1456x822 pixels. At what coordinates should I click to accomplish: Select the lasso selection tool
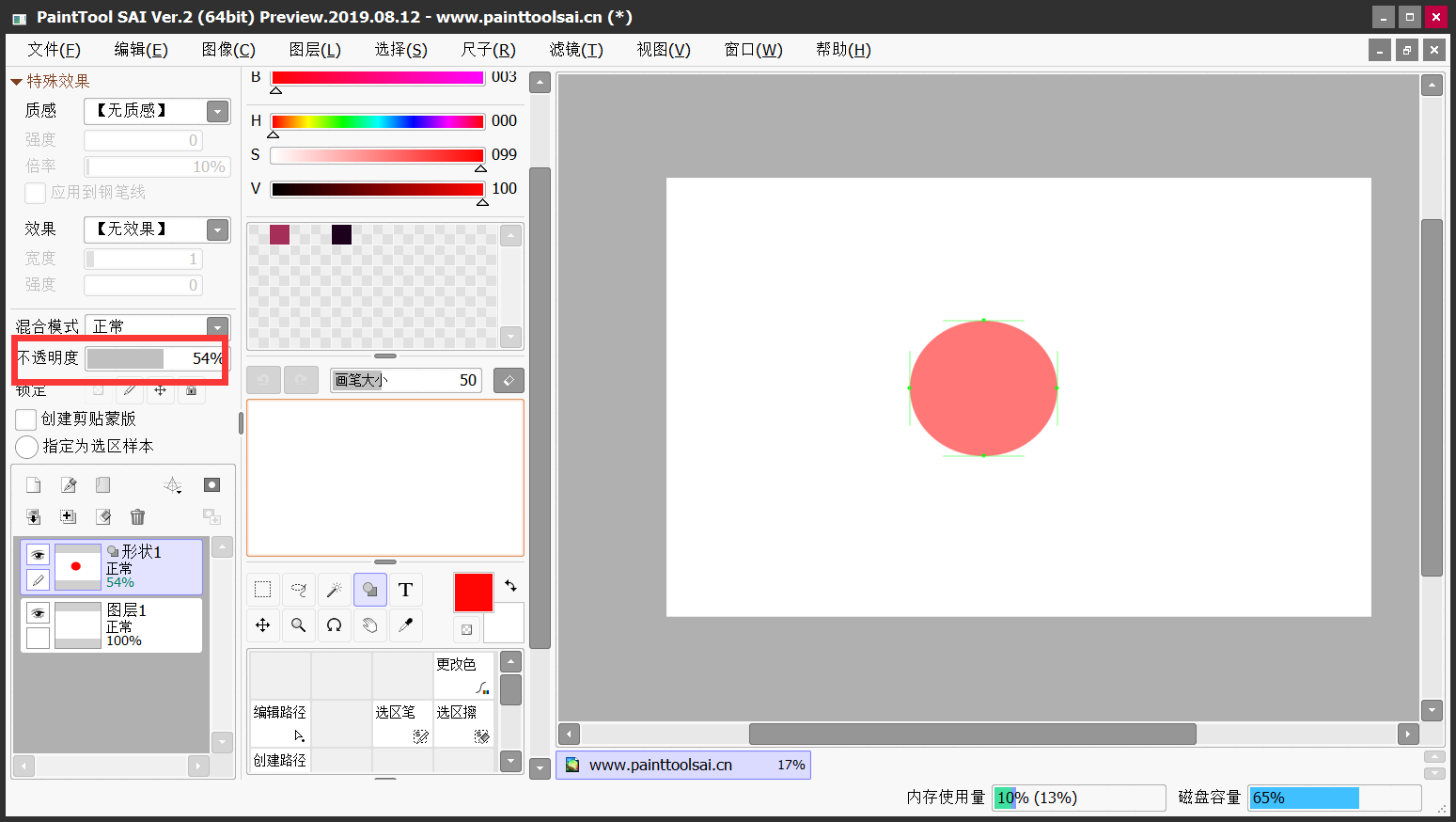(x=299, y=590)
